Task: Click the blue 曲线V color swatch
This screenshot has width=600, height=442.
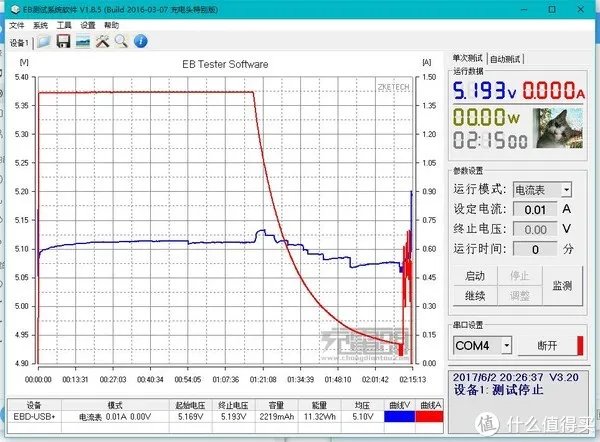Action: tap(399, 416)
